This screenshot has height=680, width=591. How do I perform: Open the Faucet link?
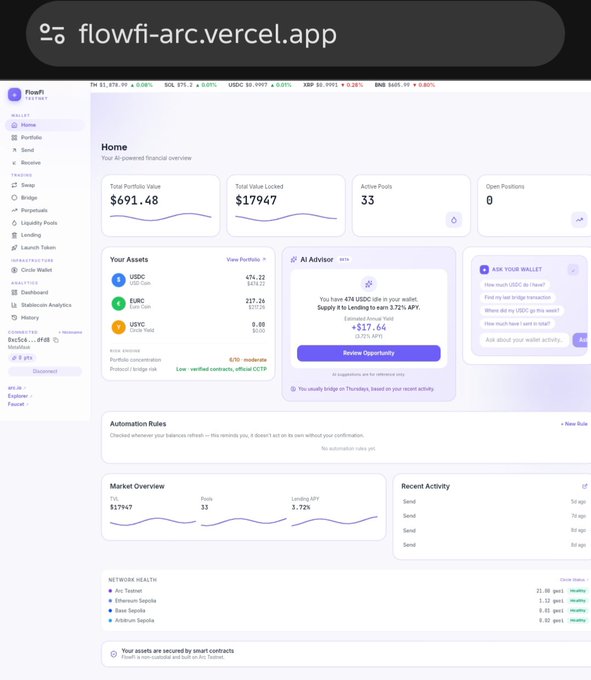[x=18, y=404]
